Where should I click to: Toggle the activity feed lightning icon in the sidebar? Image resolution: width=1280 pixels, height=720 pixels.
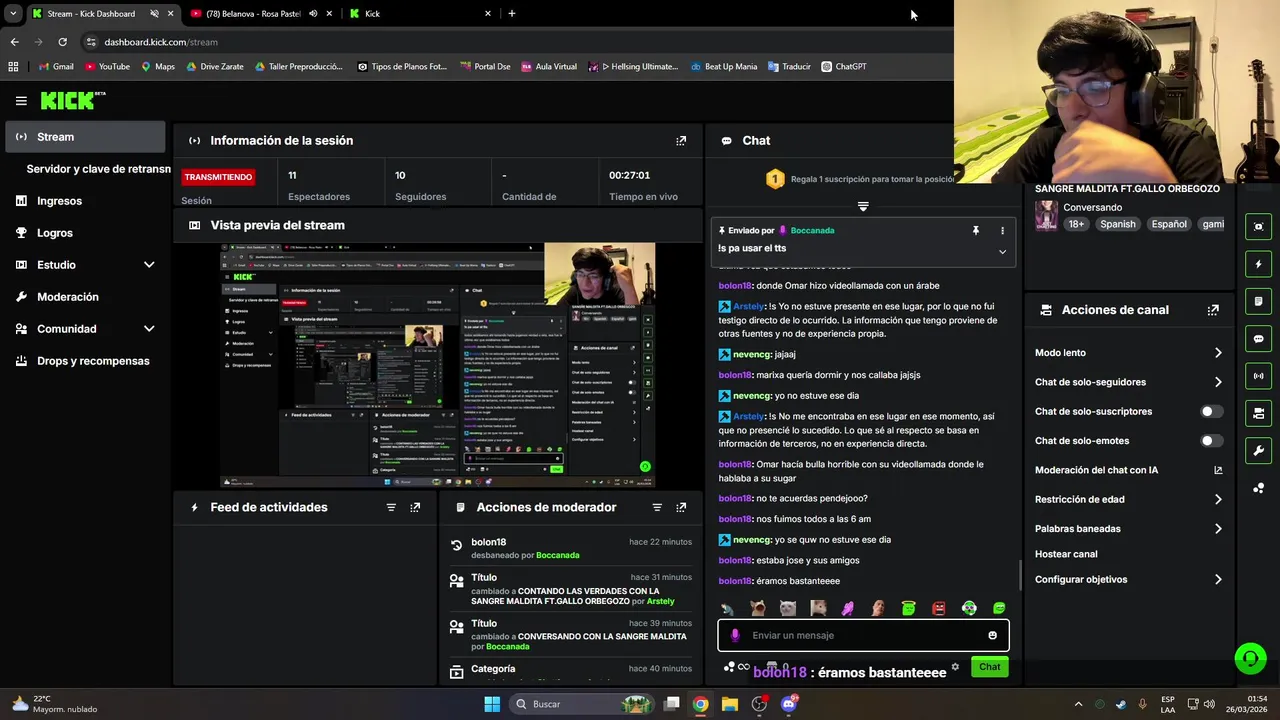1259,264
